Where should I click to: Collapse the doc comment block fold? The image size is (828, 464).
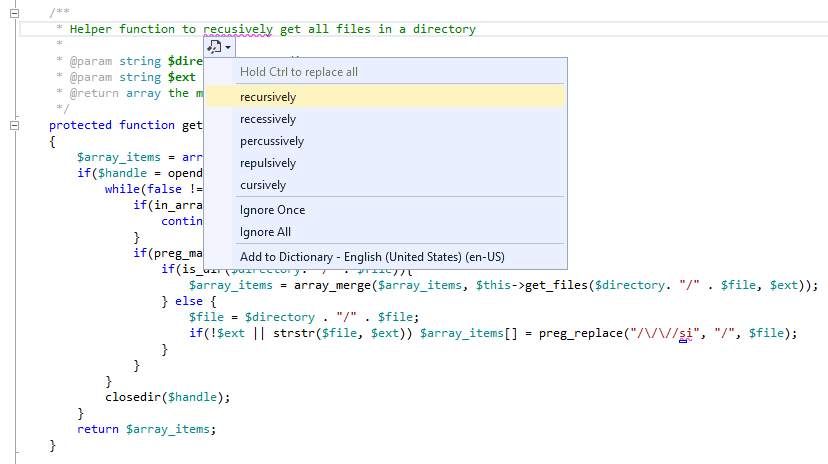pos(15,13)
